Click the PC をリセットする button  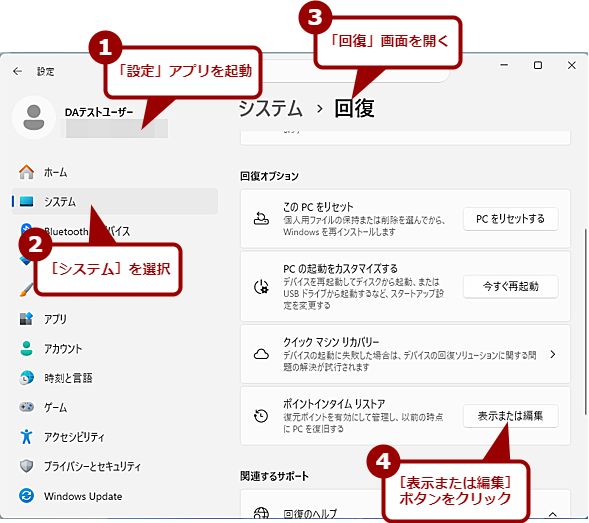(510, 219)
